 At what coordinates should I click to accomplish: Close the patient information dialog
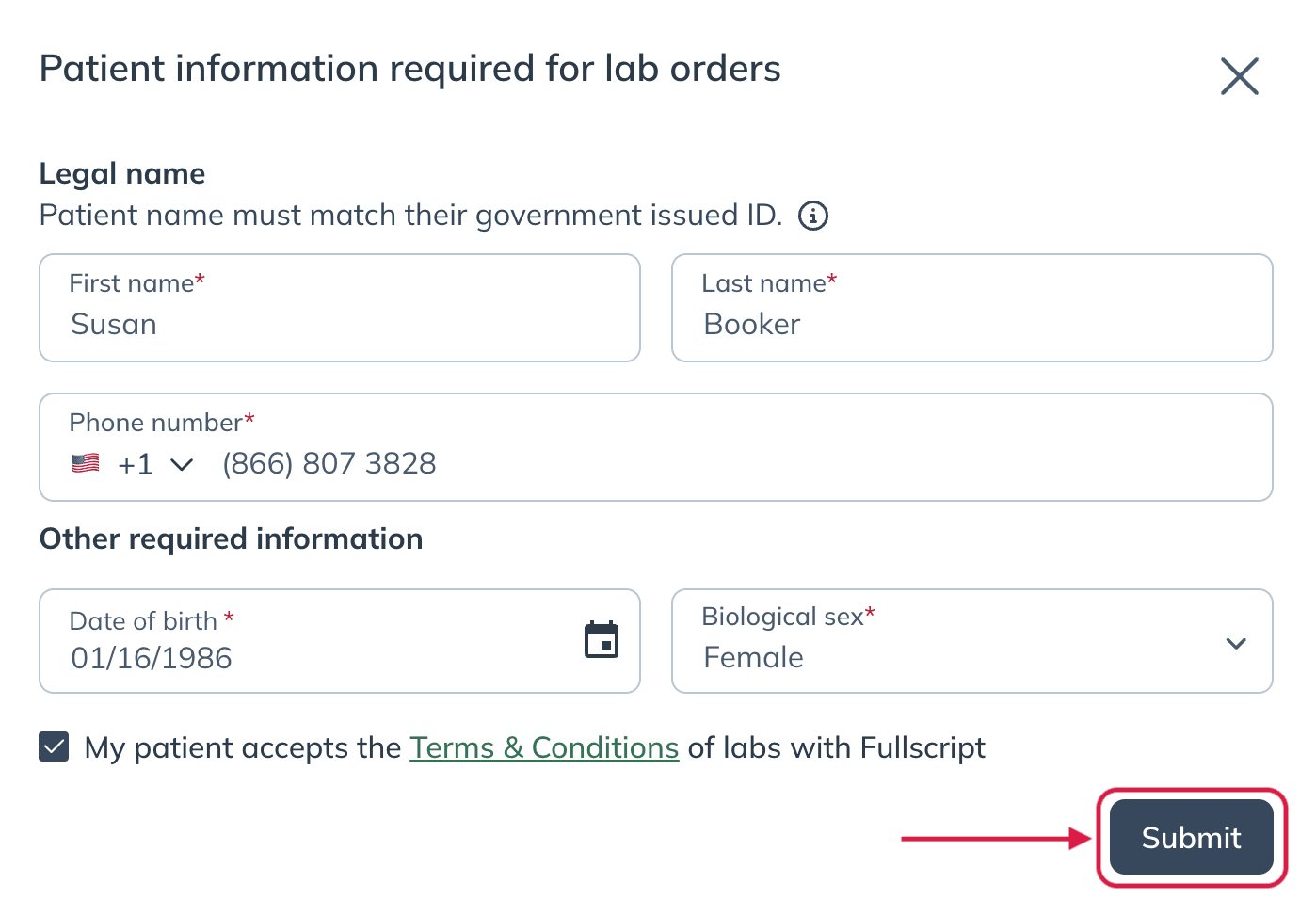coord(1239,76)
